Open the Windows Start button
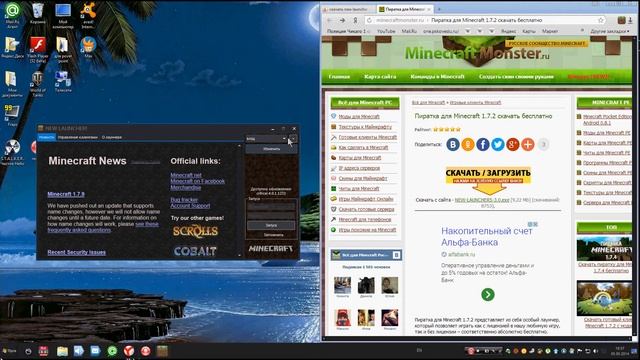This screenshot has width=640, height=360. click(9, 351)
